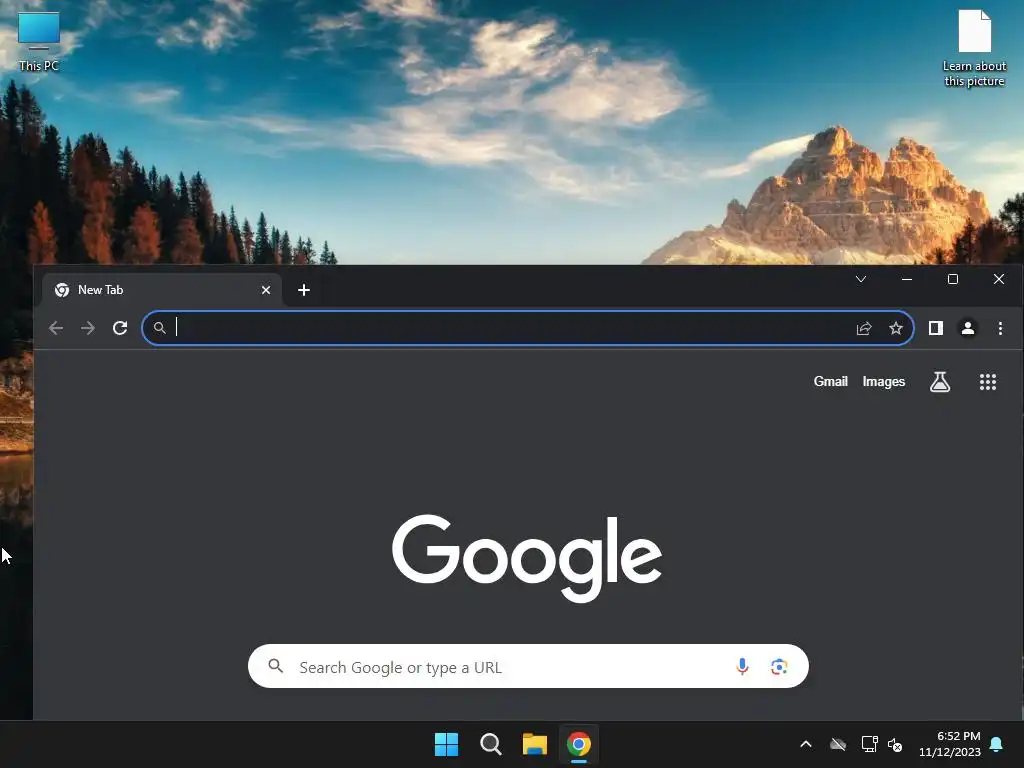Close the New Tab tab
This screenshot has width=1024, height=768.
266,290
